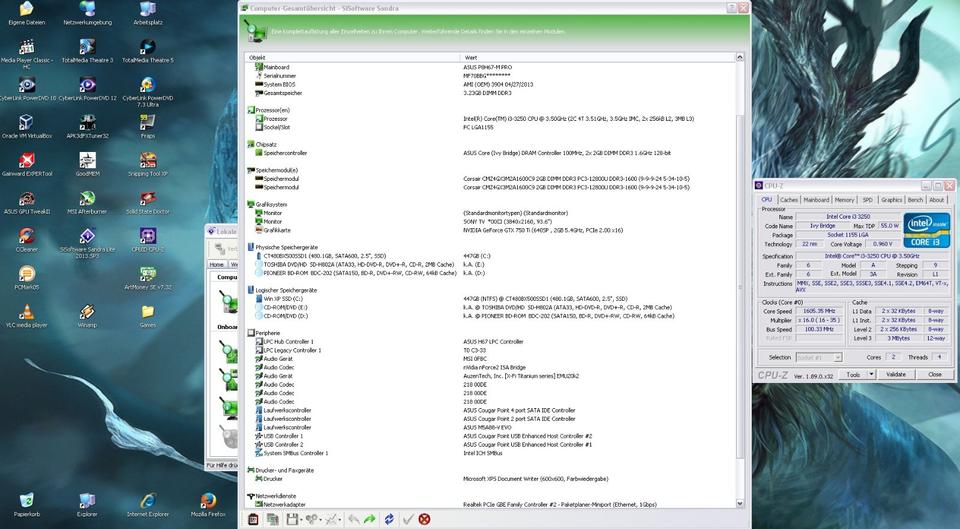Open the Arbeitsplatz desktop icon
This screenshot has width=960, height=529.
[x=148, y=9]
